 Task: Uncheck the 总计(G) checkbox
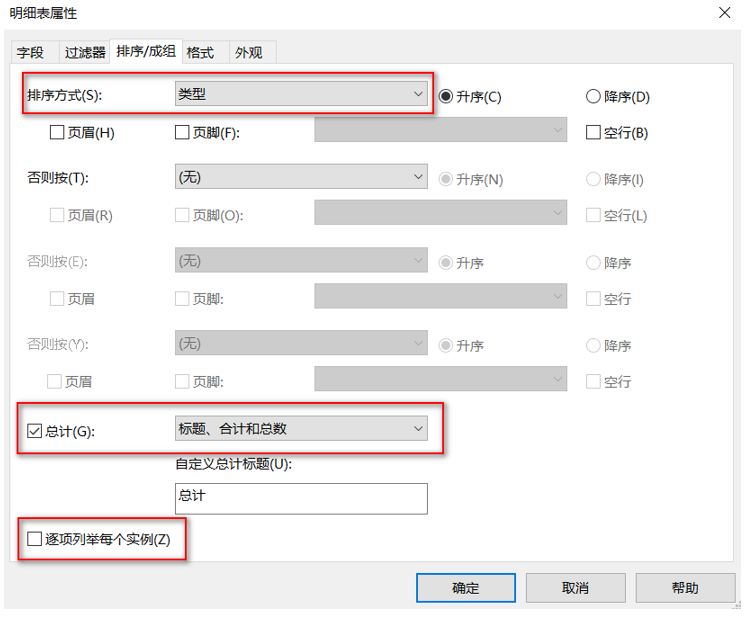coord(33,431)
